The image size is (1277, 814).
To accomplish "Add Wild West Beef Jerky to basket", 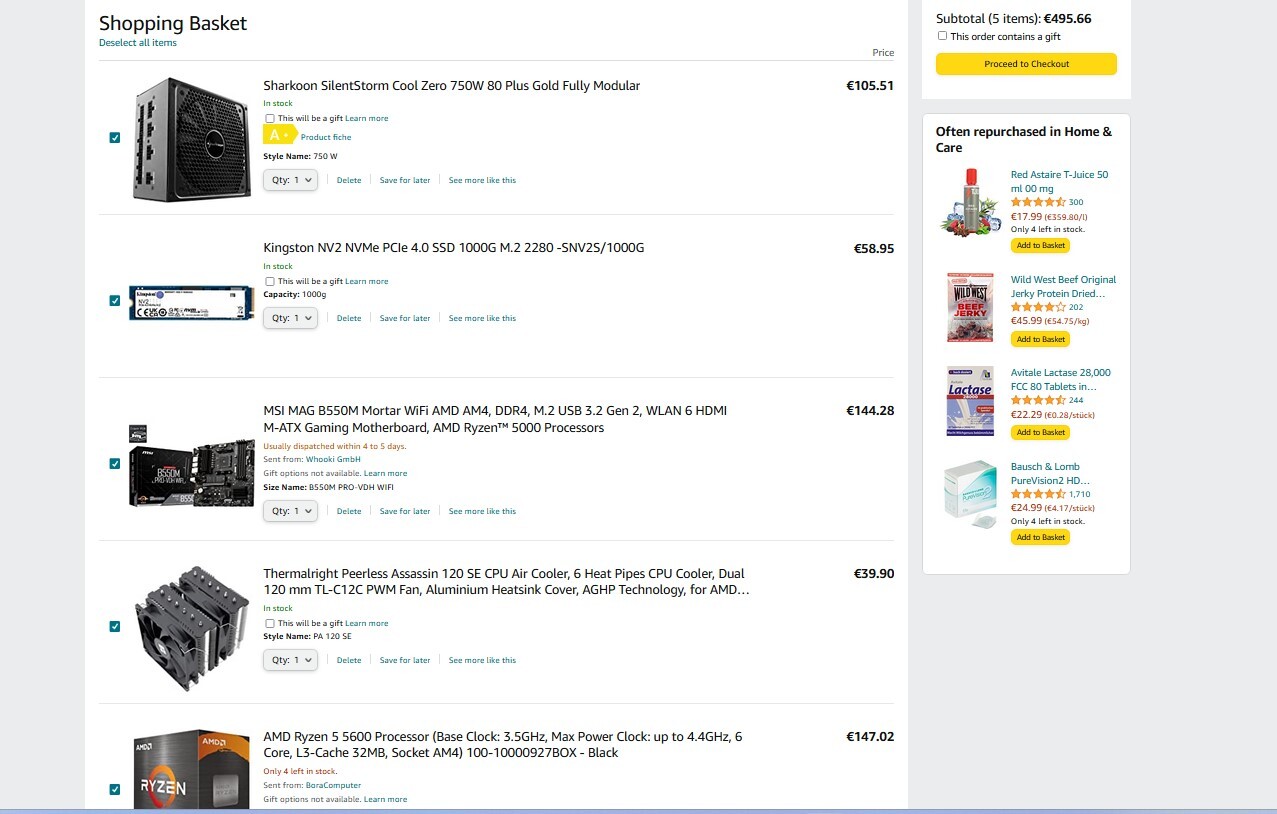I will 1040,339.
